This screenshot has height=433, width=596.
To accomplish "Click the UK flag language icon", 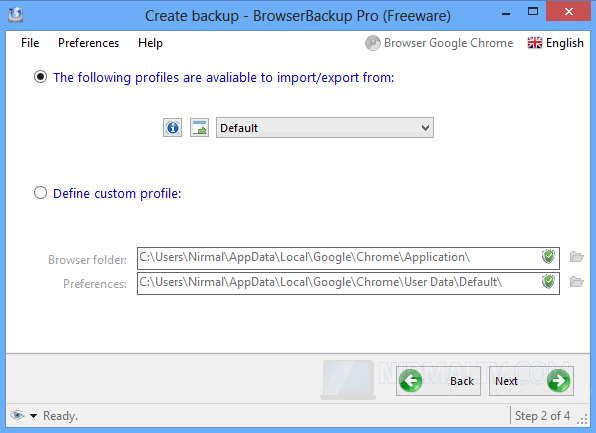I will (534, 43).
